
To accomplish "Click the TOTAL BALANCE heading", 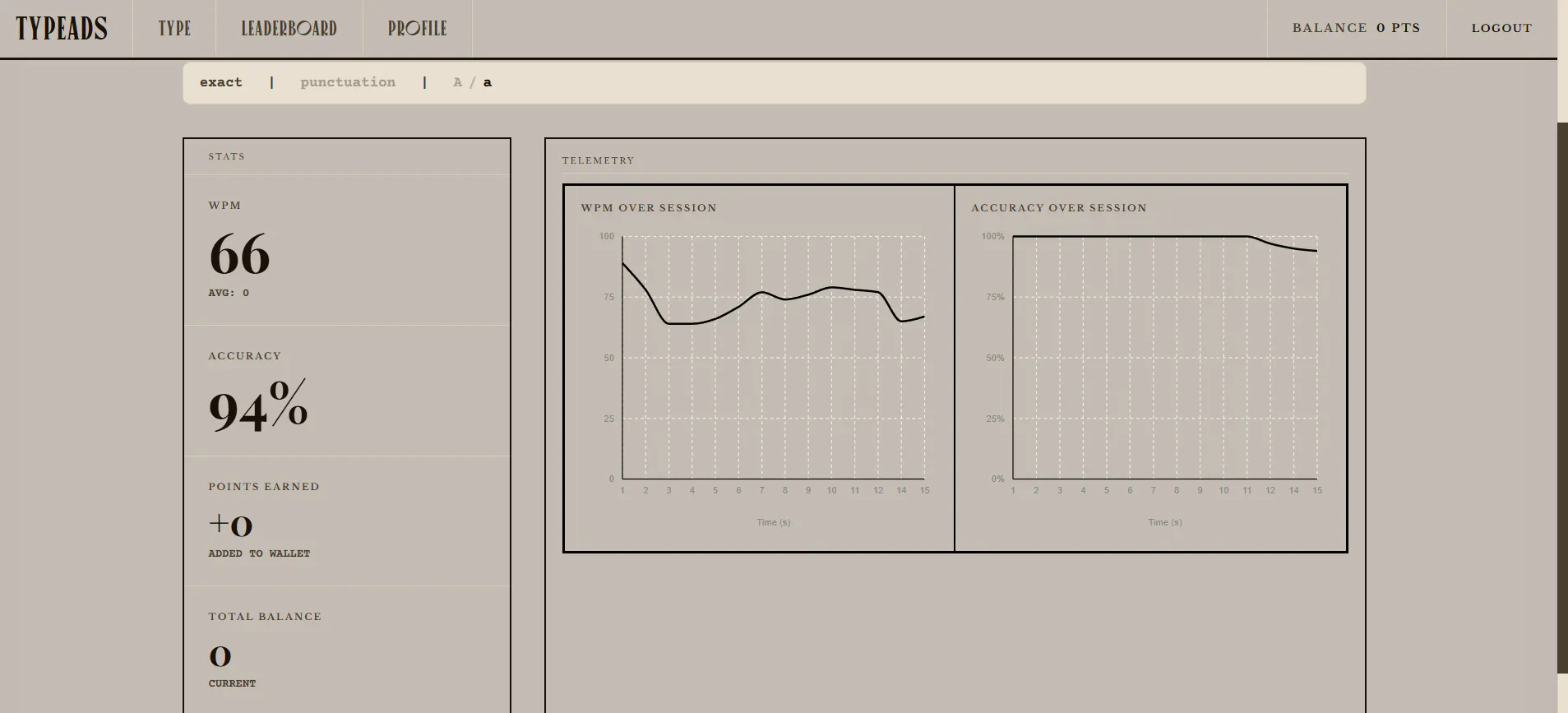I will (265, 617).
